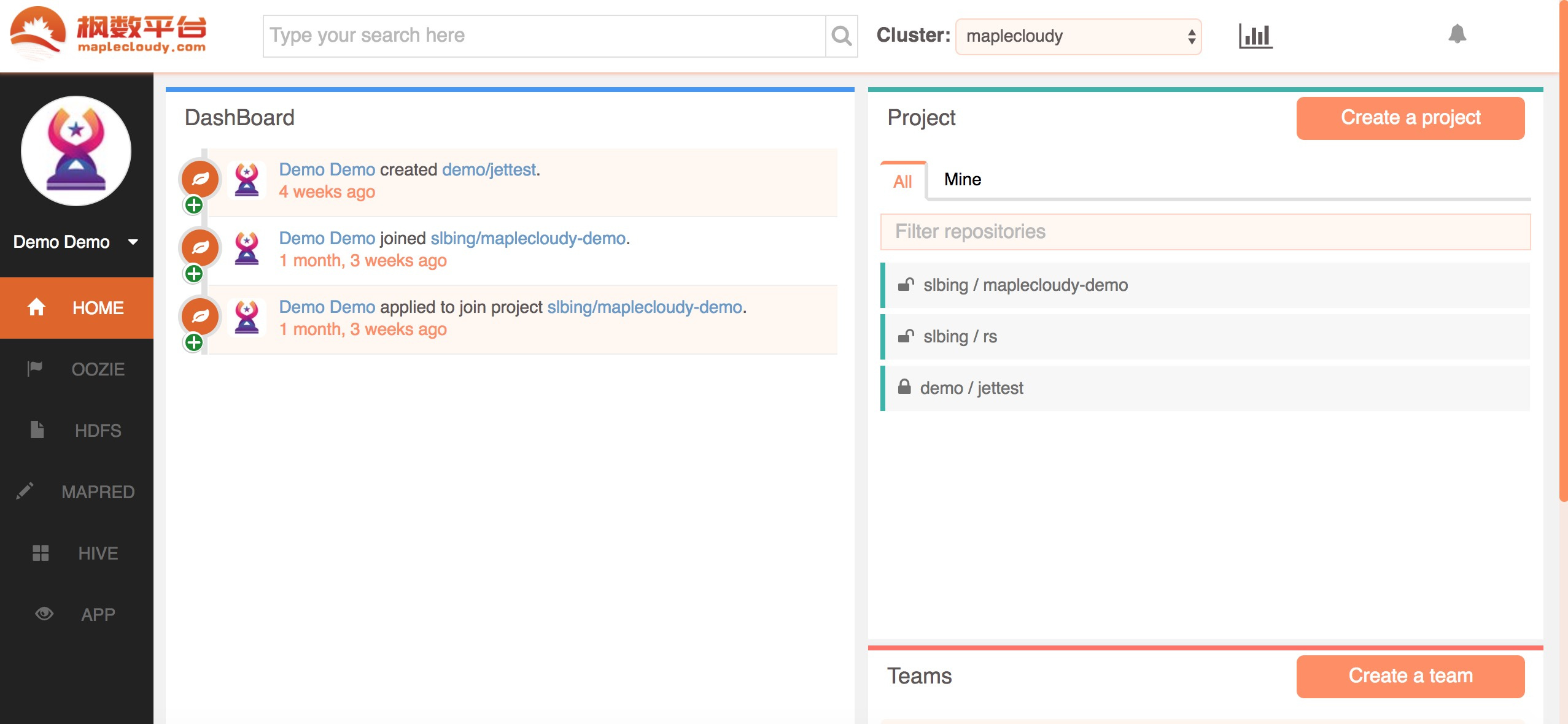
Task: Switch to the Mine projects tab
Action: click(x=962, y=180)
